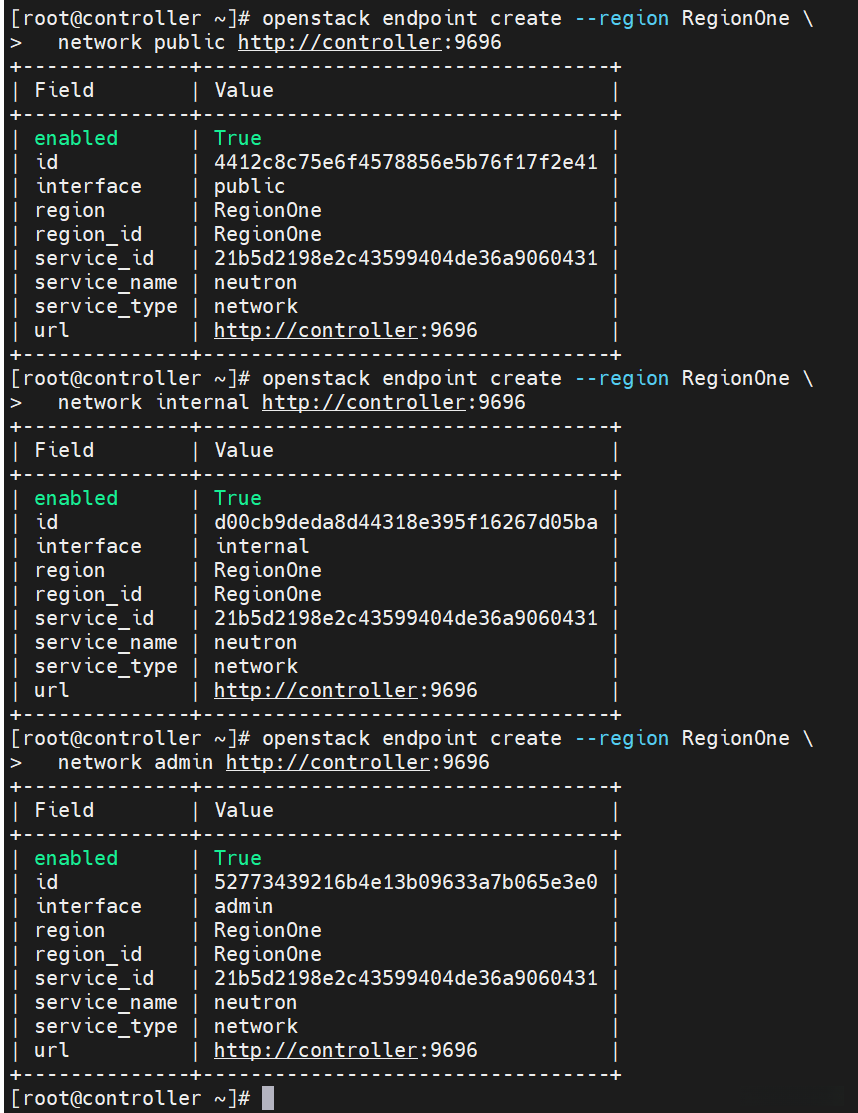The height and width of the screenshot is (1113, 858).
Task: Open the url row link in the topmost table
Action: (316, 330)
